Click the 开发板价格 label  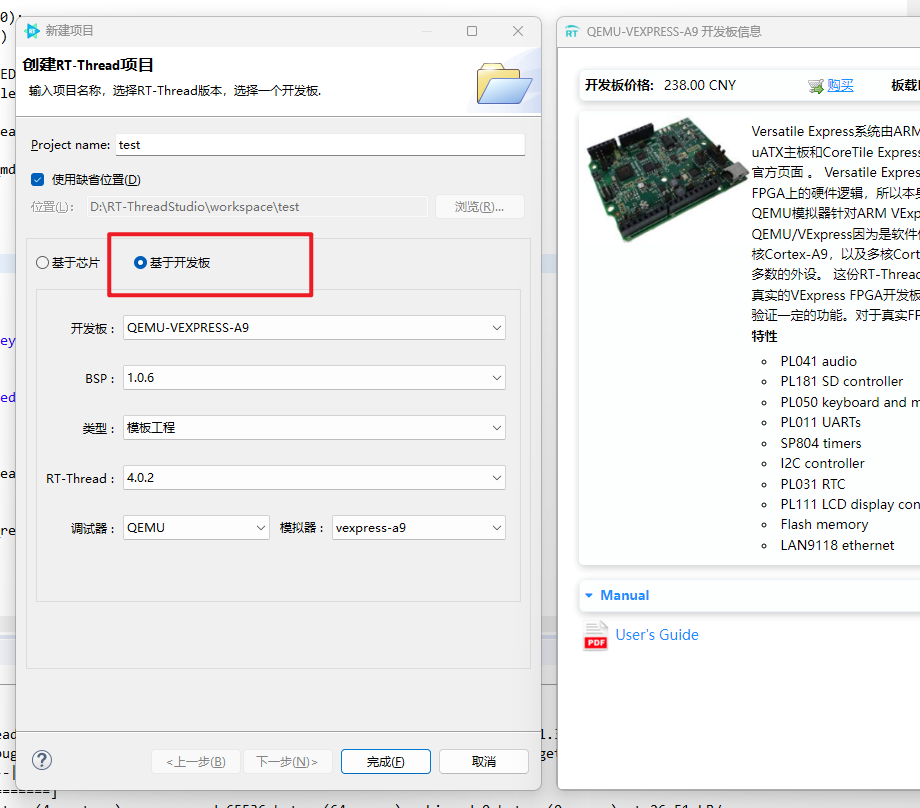click(x=619, y=86)
